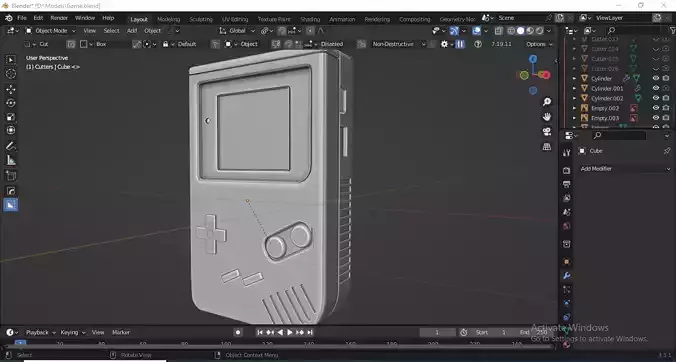Click the outliner filter funnel icon
Image resolution: width=676 pixels, height=362 pixels.
click(672, 30)
